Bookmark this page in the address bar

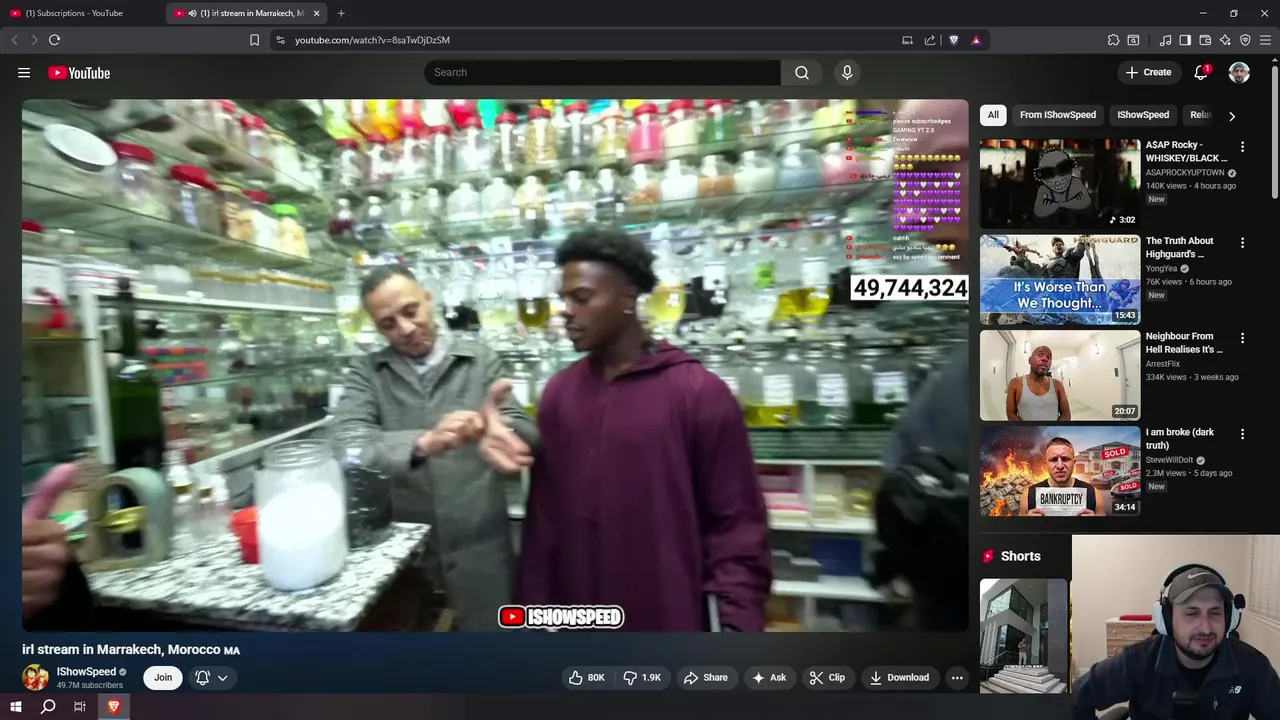pos(254,40)
